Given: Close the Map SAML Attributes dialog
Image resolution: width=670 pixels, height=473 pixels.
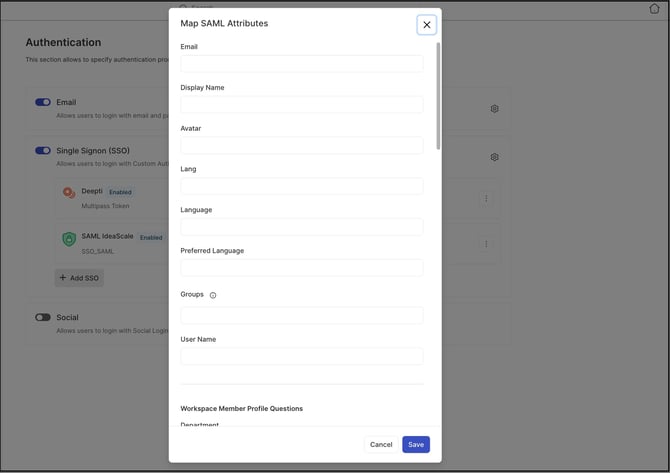Looking at the screenshot, I should coord(427,25).
